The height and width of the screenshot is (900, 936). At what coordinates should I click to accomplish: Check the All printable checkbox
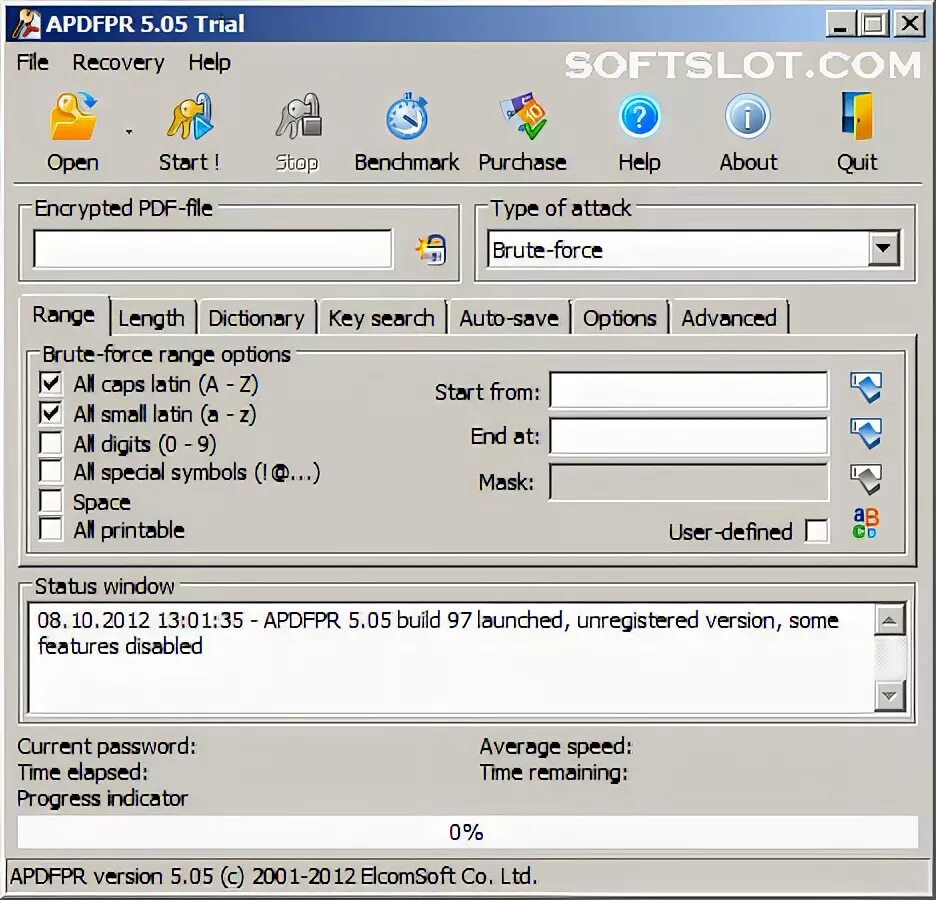[x=50, y=529]
